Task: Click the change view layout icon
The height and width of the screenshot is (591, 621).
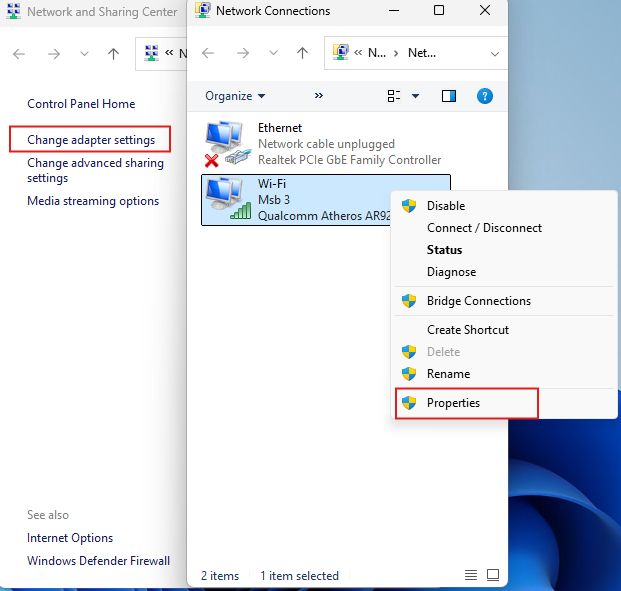Action: click(394, 96)
